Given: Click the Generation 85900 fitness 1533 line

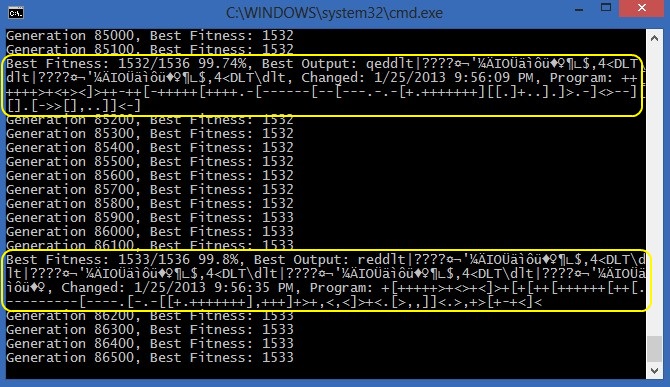Looking at the screenshot, I should (x=150, y=217).
